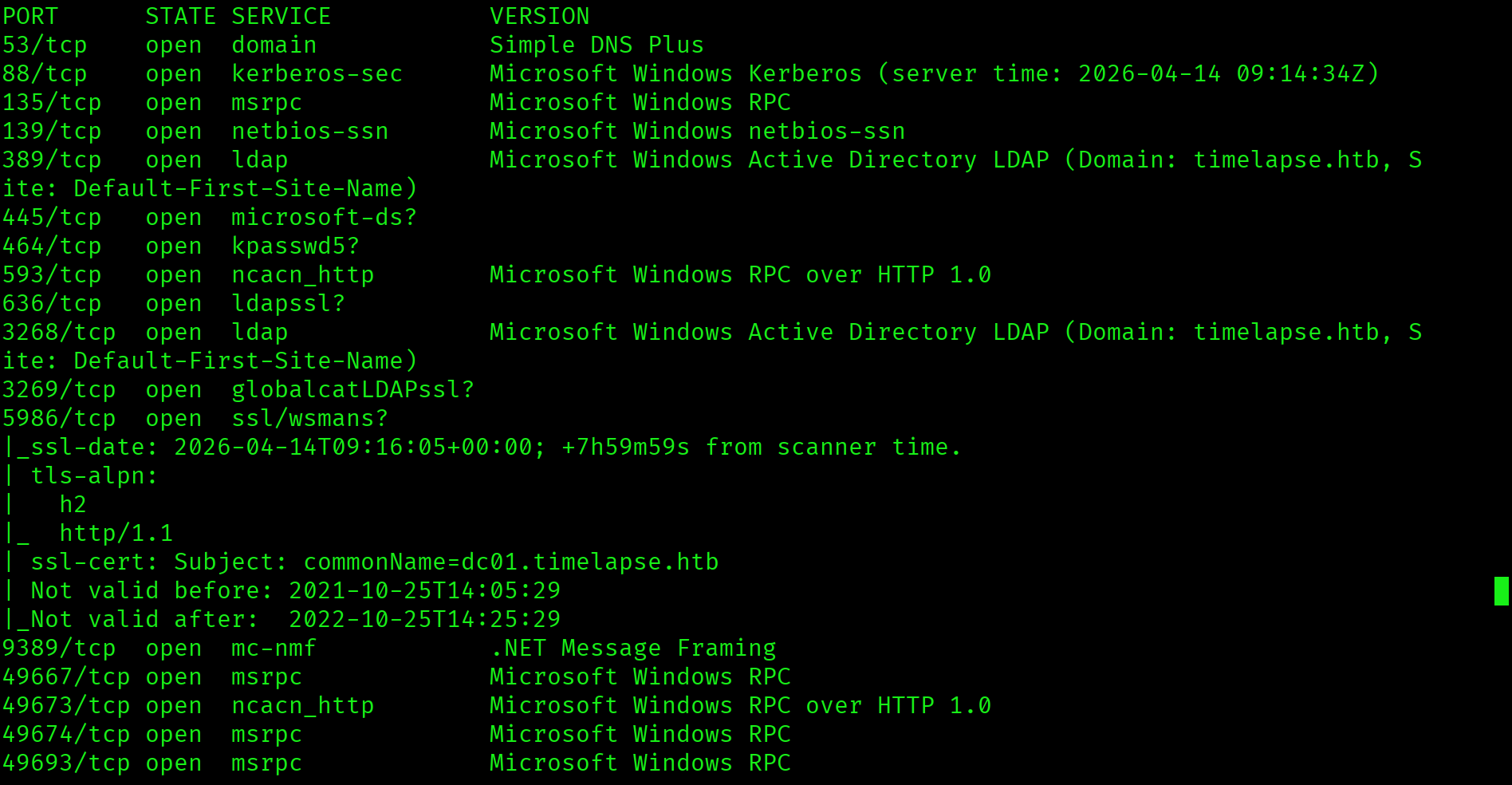
Task: Click the ldapssl? service name
Action: [288, 303]
